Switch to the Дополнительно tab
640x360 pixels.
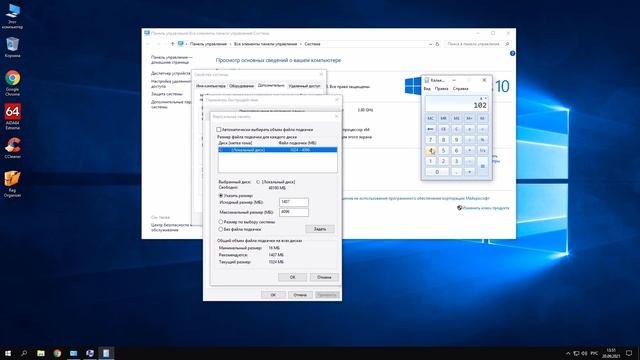271,86
